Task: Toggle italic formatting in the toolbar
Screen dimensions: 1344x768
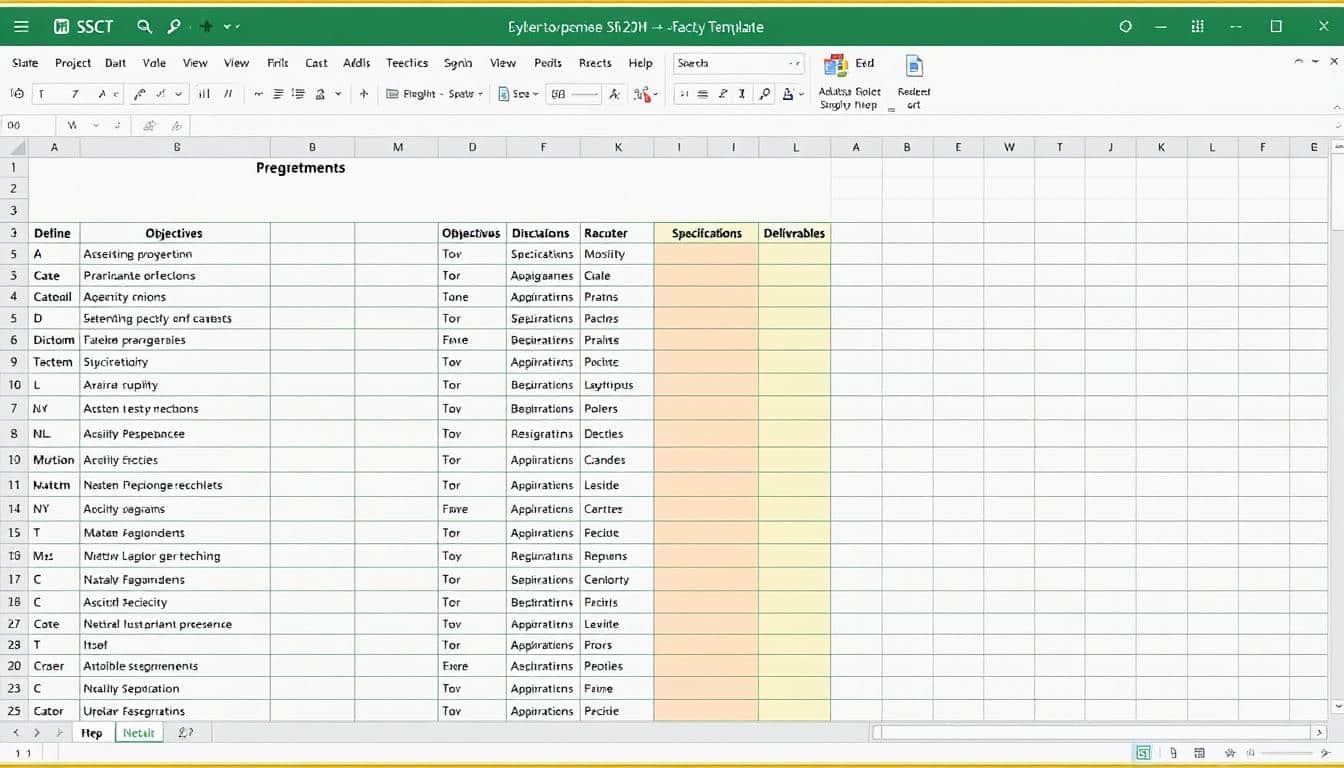Action: coord(74,94)
